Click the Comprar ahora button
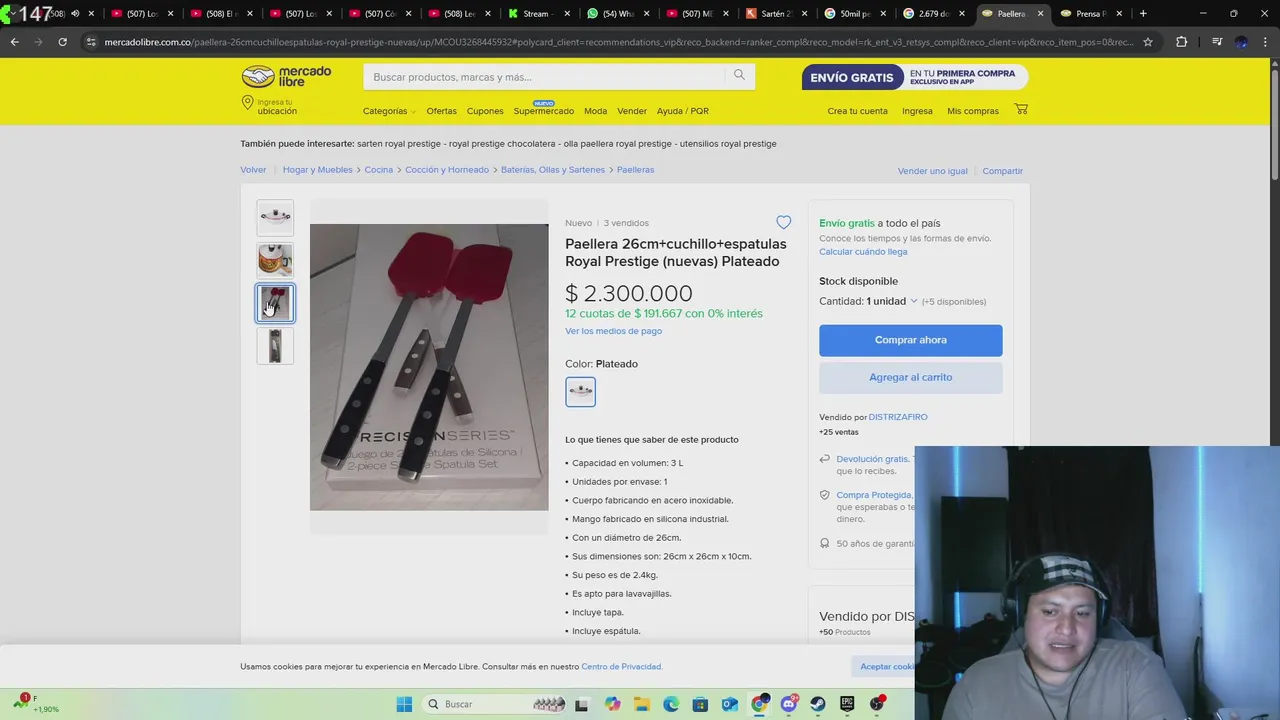The image size is (1280, 720). 910,340
